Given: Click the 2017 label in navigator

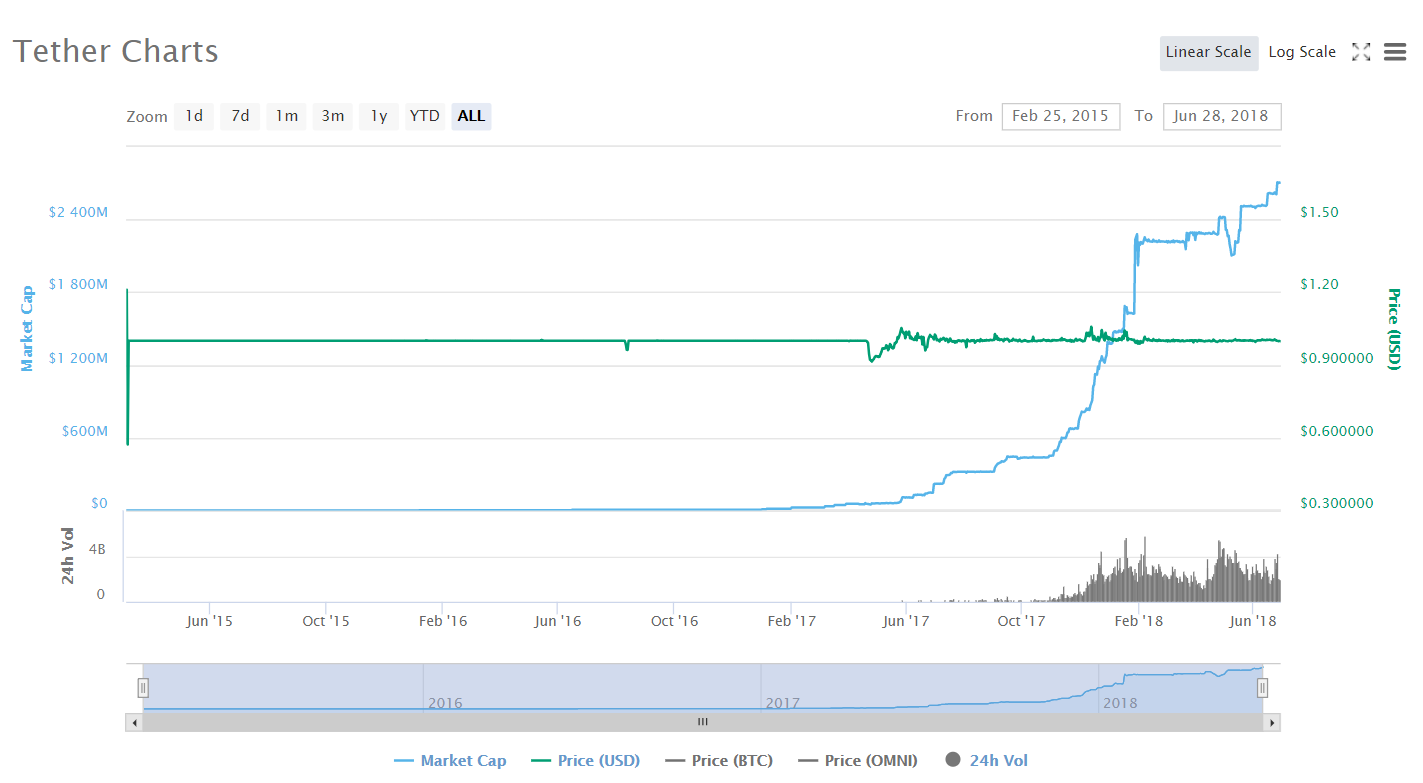Looking at the screenshot, I should coord(782,703).
